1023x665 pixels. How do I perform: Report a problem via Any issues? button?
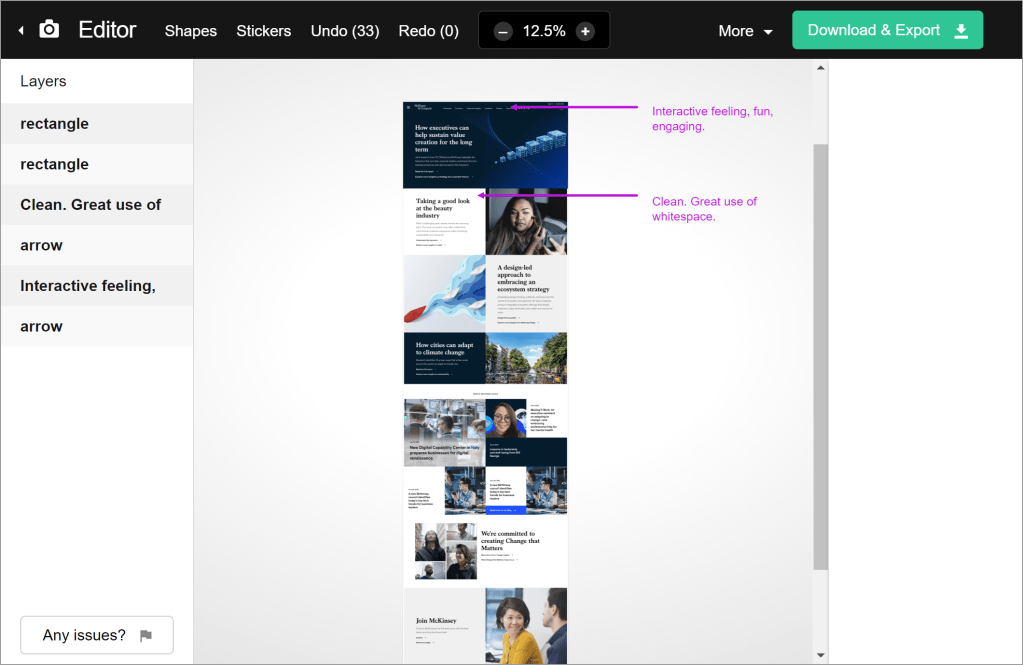[96, 635]
